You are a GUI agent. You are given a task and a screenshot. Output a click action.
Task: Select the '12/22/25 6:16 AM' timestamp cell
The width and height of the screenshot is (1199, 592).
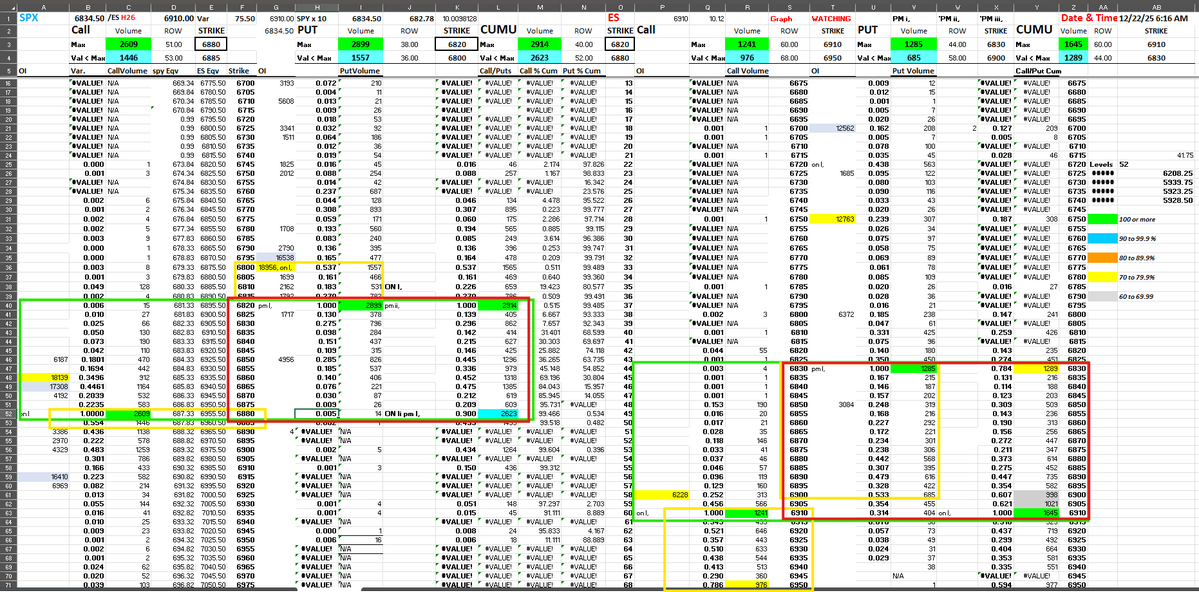coord(1158,16)
